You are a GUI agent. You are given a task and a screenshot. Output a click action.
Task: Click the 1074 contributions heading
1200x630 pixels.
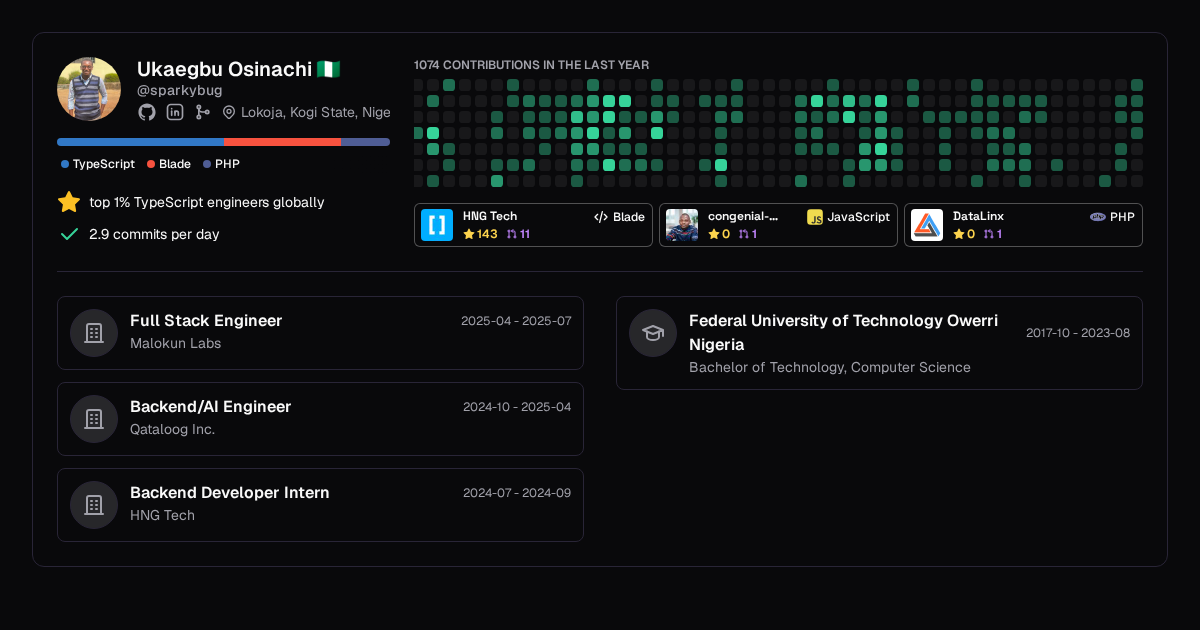[532, 65]
